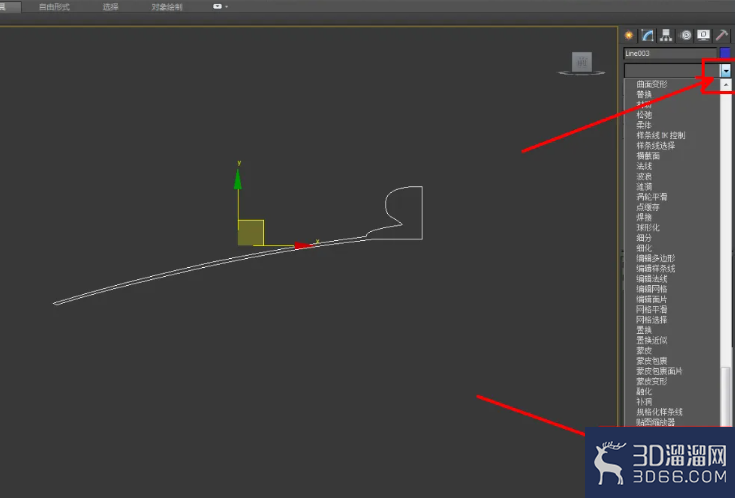Choose 涡轮平滑 from the modifier list
Image resolution: width=735 pixels, height=498 pixels.
pyautogui.click(x=652, y=197)
